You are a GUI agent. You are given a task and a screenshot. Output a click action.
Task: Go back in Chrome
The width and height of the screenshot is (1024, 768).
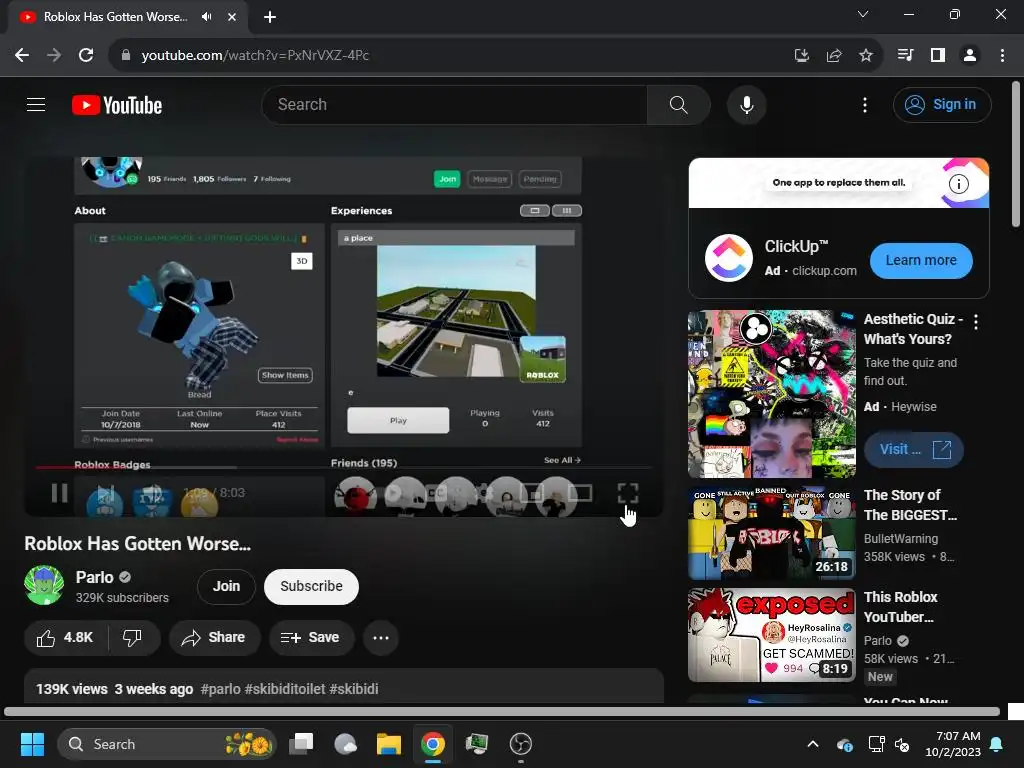pos(22,56)
